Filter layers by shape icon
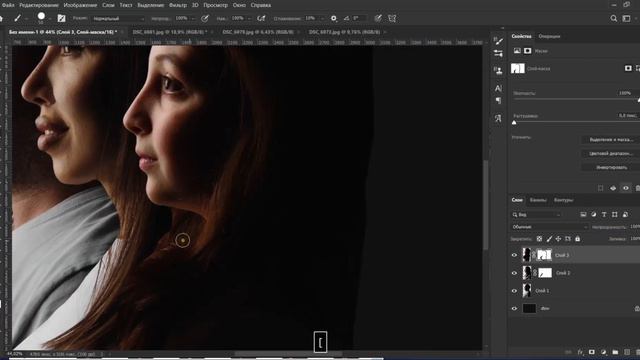This screenshot has height=360, width=640. coord(615,215)
